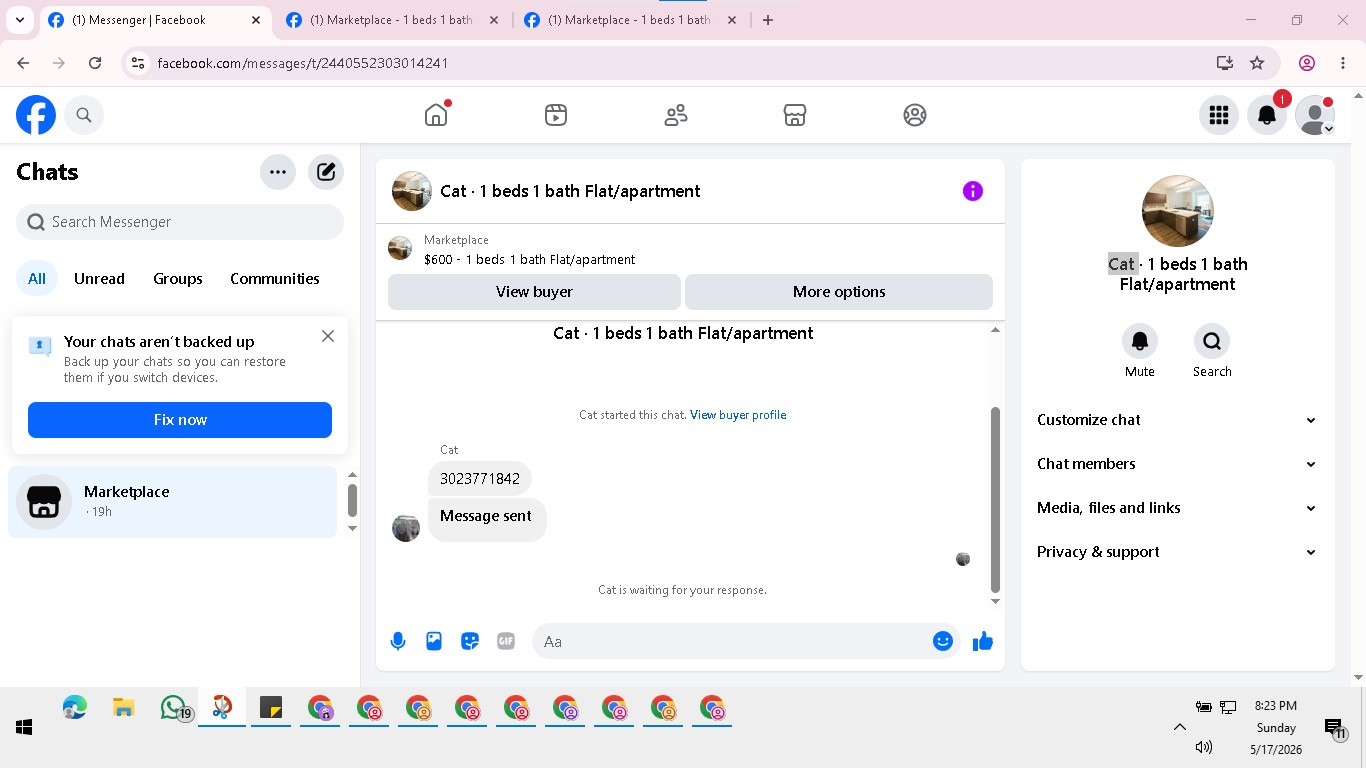Viewport: 1366px width, 768px height.
Task: Reload the page
Action: click(95, 63)
